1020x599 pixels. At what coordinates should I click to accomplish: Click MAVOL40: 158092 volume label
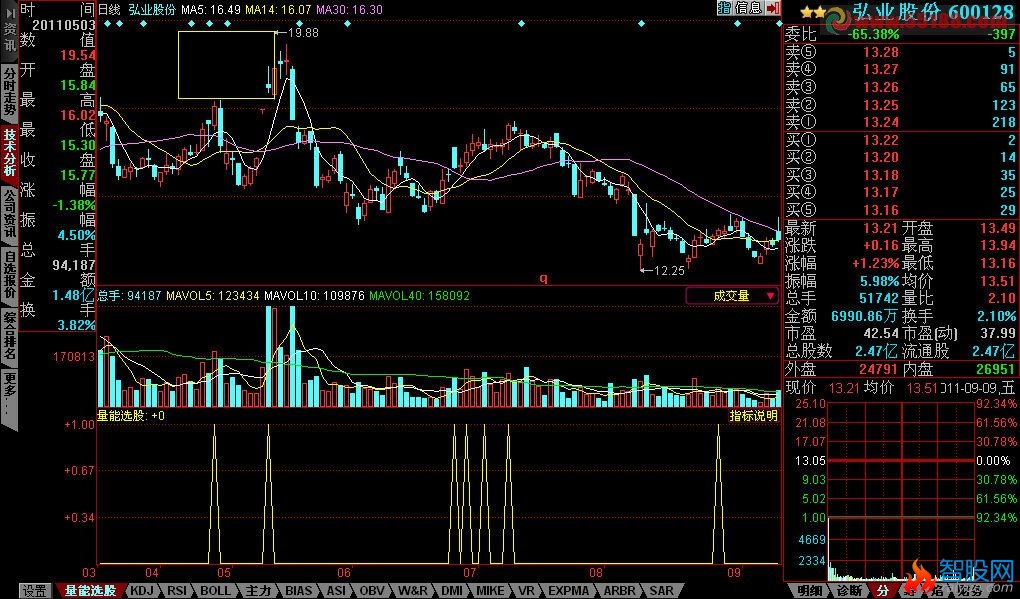pyautogui.click(x=420, y=296)
